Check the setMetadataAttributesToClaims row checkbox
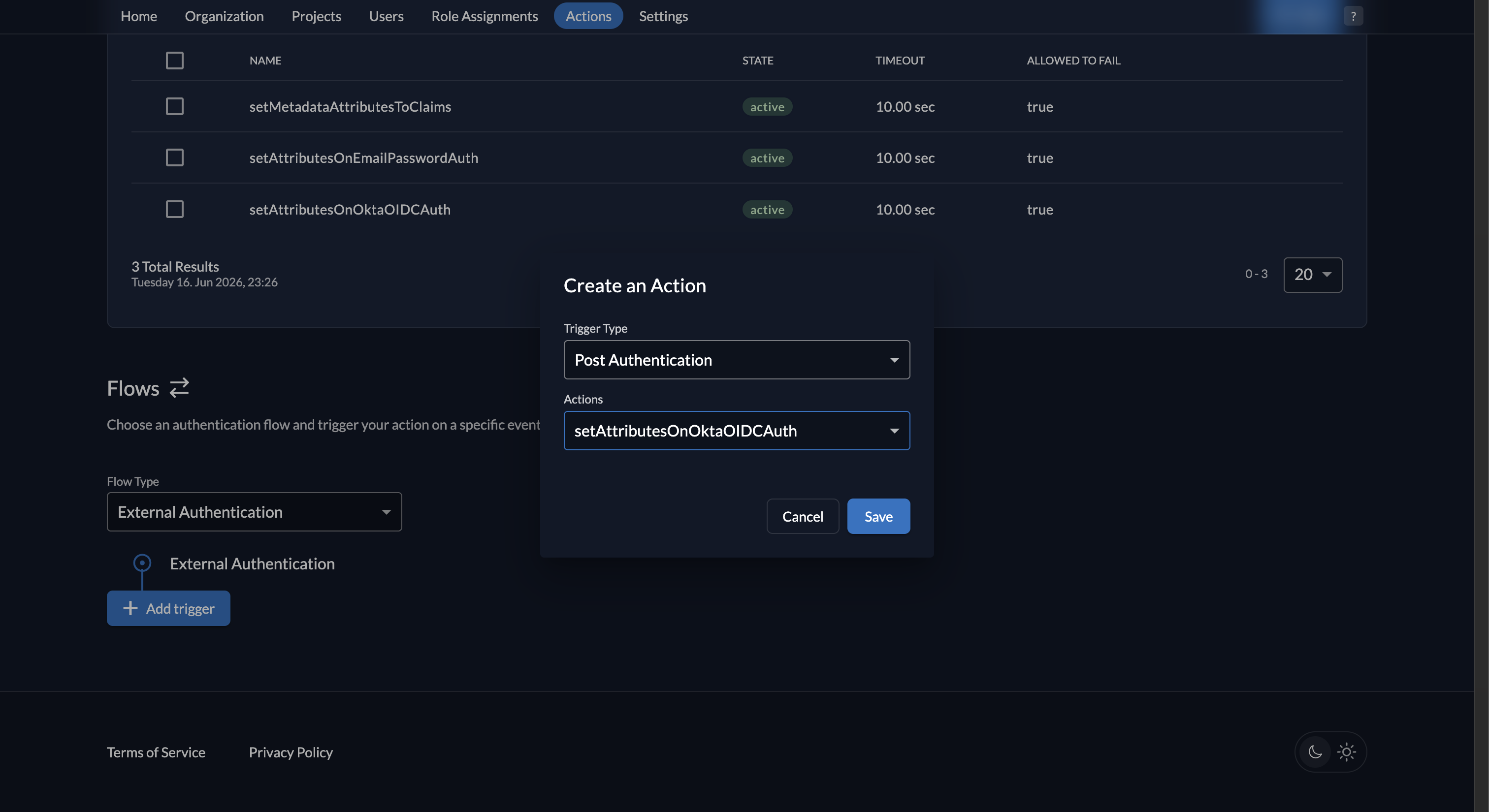Screen dimensions: 1489x812 [x=175, y=106]
